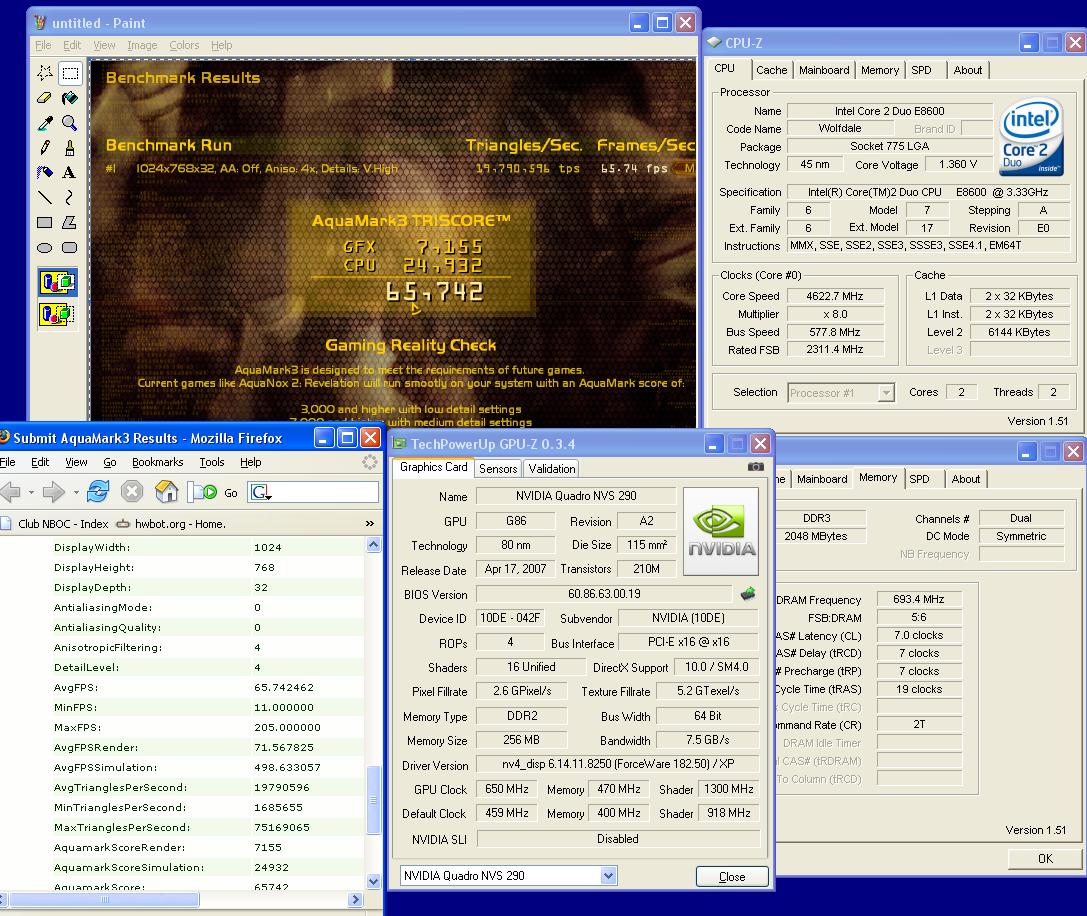Click the AvgFPS value 65.742462 in Firefox

point(284,687)
